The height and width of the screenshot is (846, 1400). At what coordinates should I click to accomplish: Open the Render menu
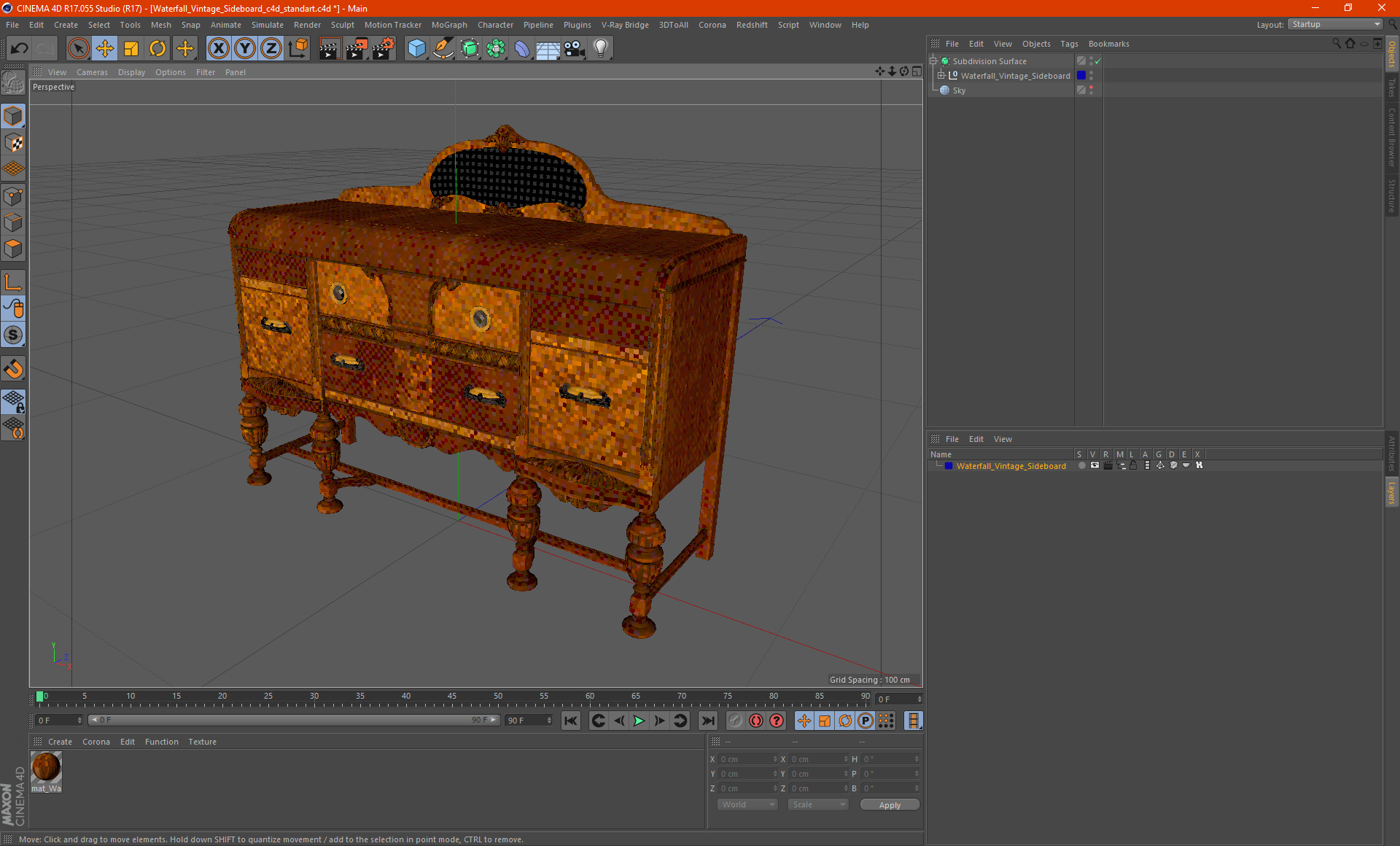point(307,25)
